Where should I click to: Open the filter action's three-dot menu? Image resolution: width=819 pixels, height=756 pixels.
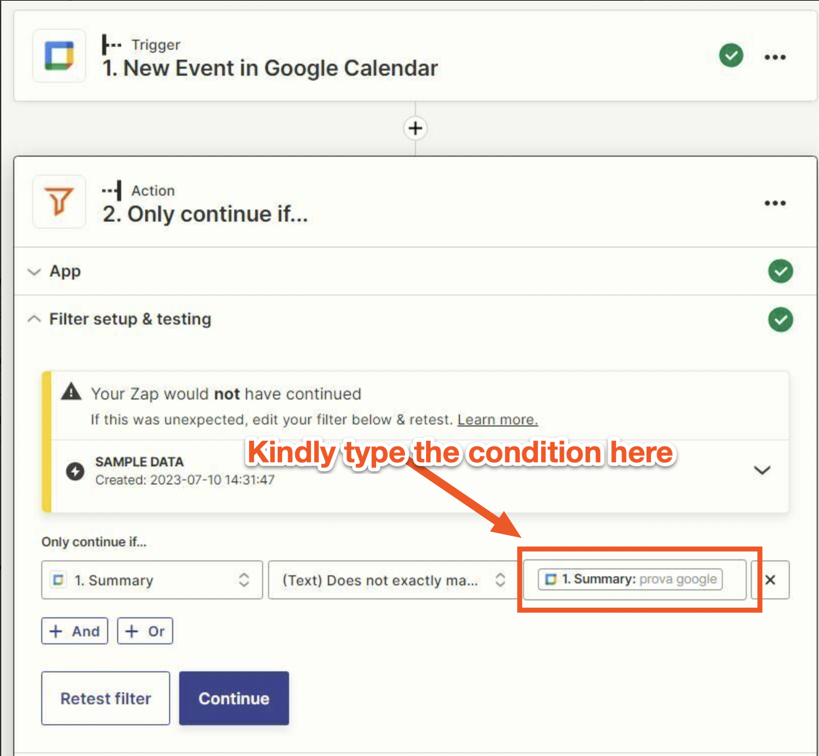coord(775,203)
